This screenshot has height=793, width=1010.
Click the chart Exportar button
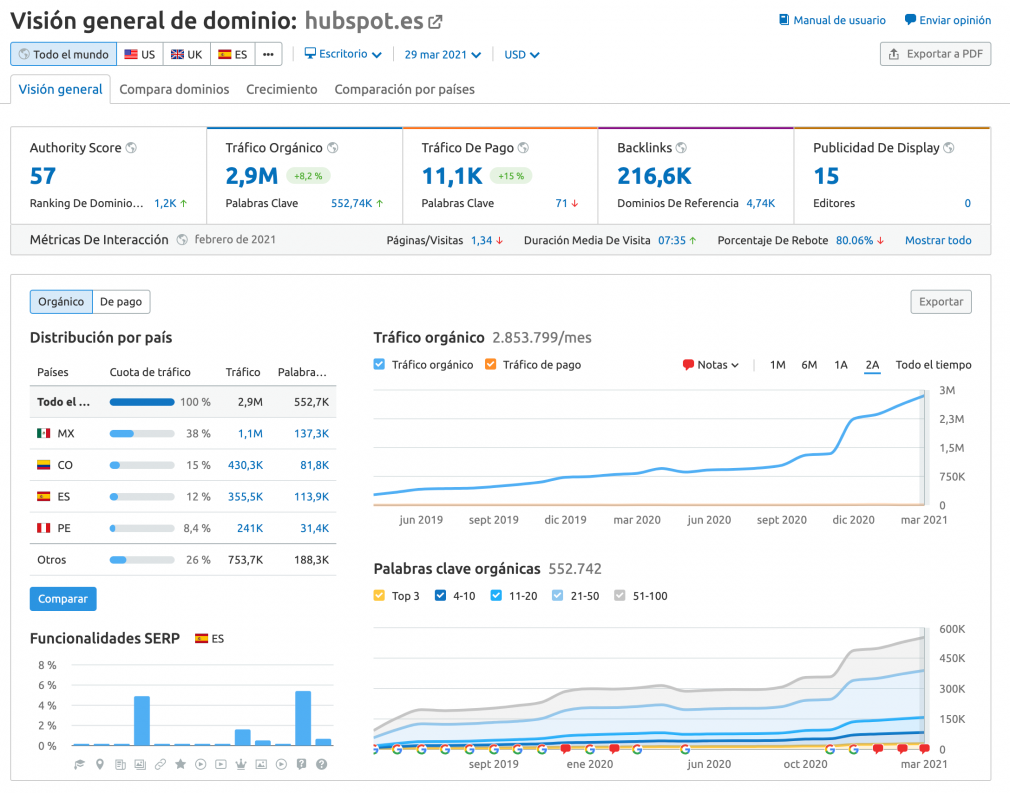pos(941,301)
